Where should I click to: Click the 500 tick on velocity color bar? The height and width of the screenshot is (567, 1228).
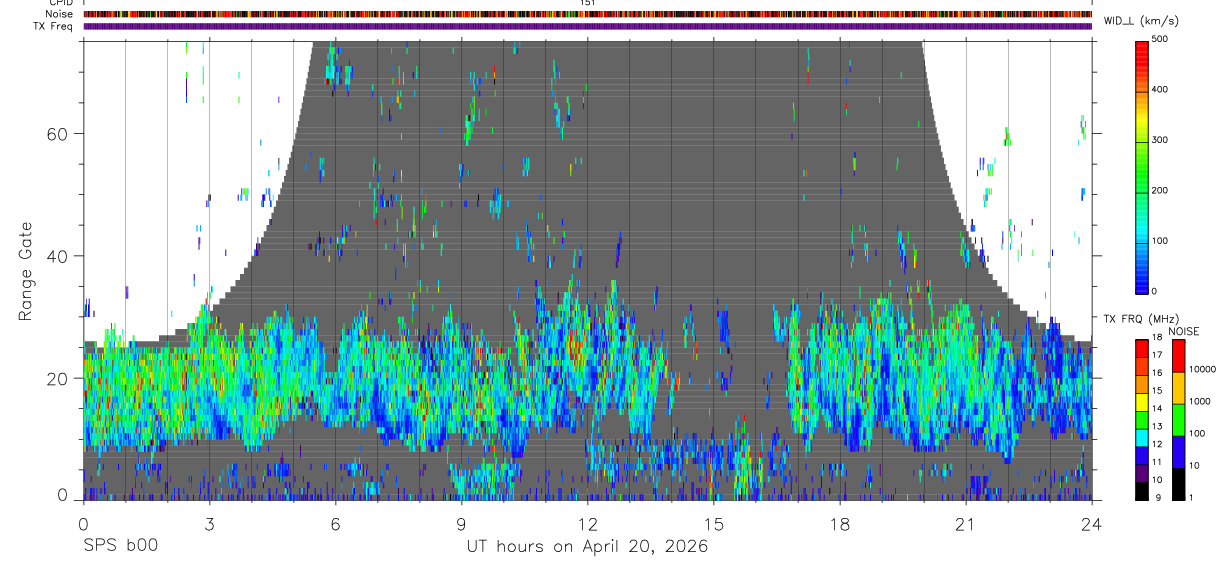[x=1161, y=39]
